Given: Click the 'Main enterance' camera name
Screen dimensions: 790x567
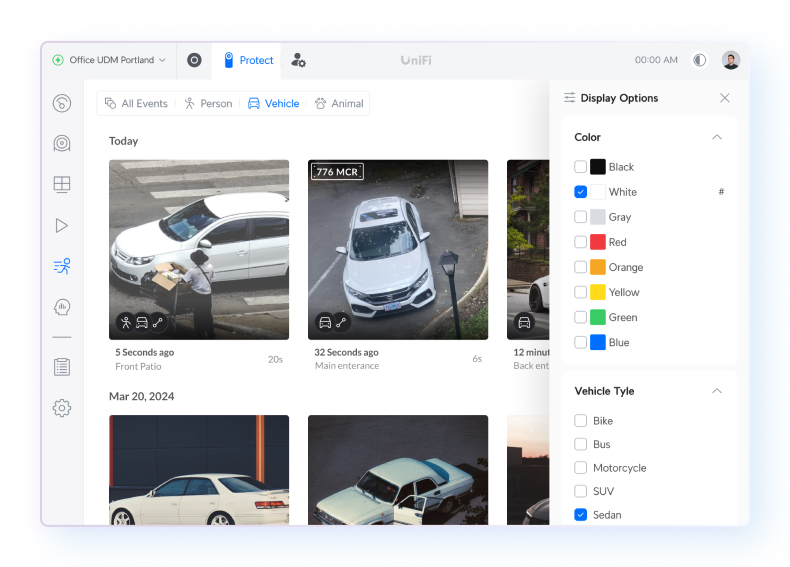Looking at the screenshot, I should (x=347, y=366).
